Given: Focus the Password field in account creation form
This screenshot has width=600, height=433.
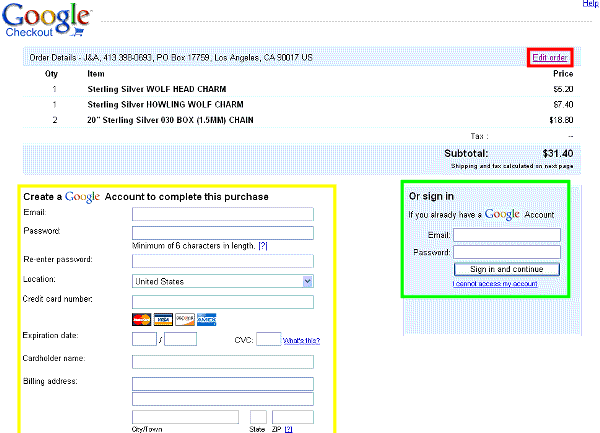Looking at the screenshot, I should tap(223, 233).
